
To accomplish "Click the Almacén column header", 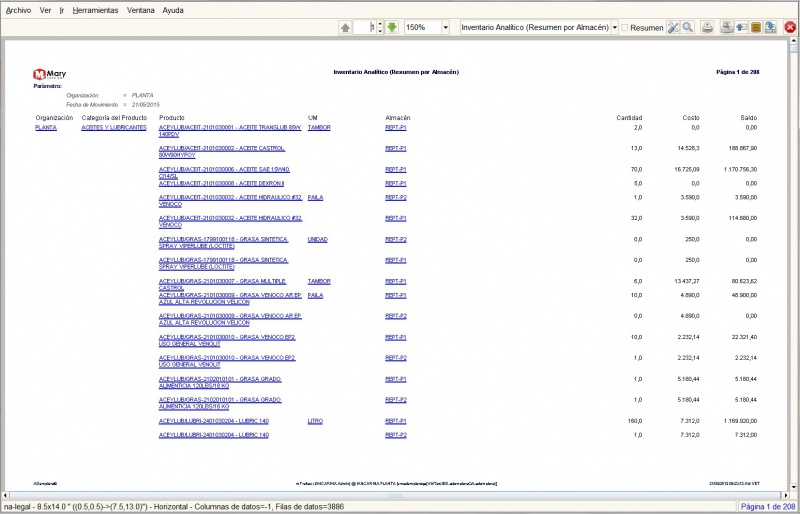I will coord(398,118).
